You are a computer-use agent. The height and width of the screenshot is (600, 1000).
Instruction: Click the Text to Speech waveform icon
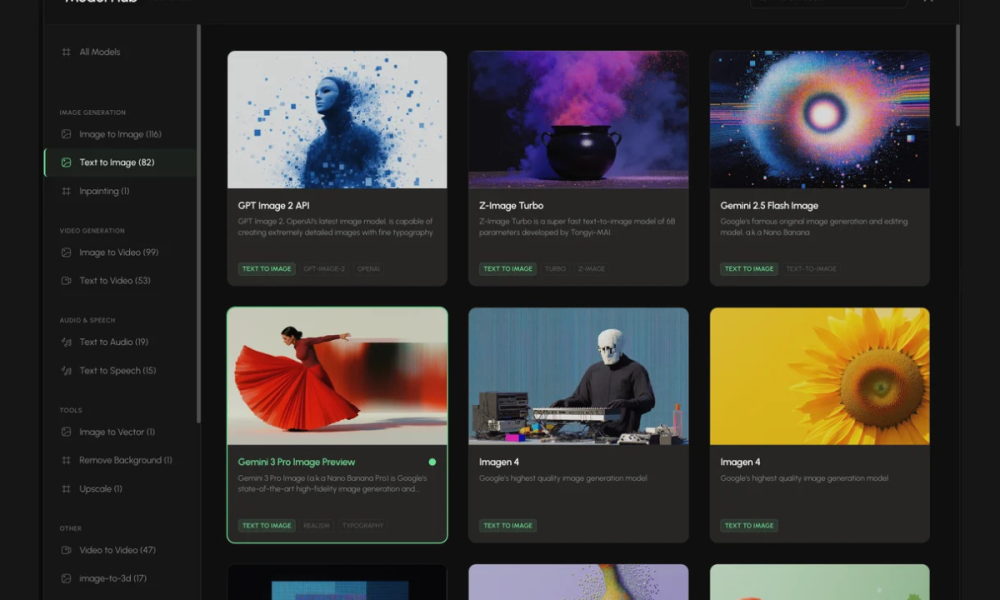coord(66,370)
